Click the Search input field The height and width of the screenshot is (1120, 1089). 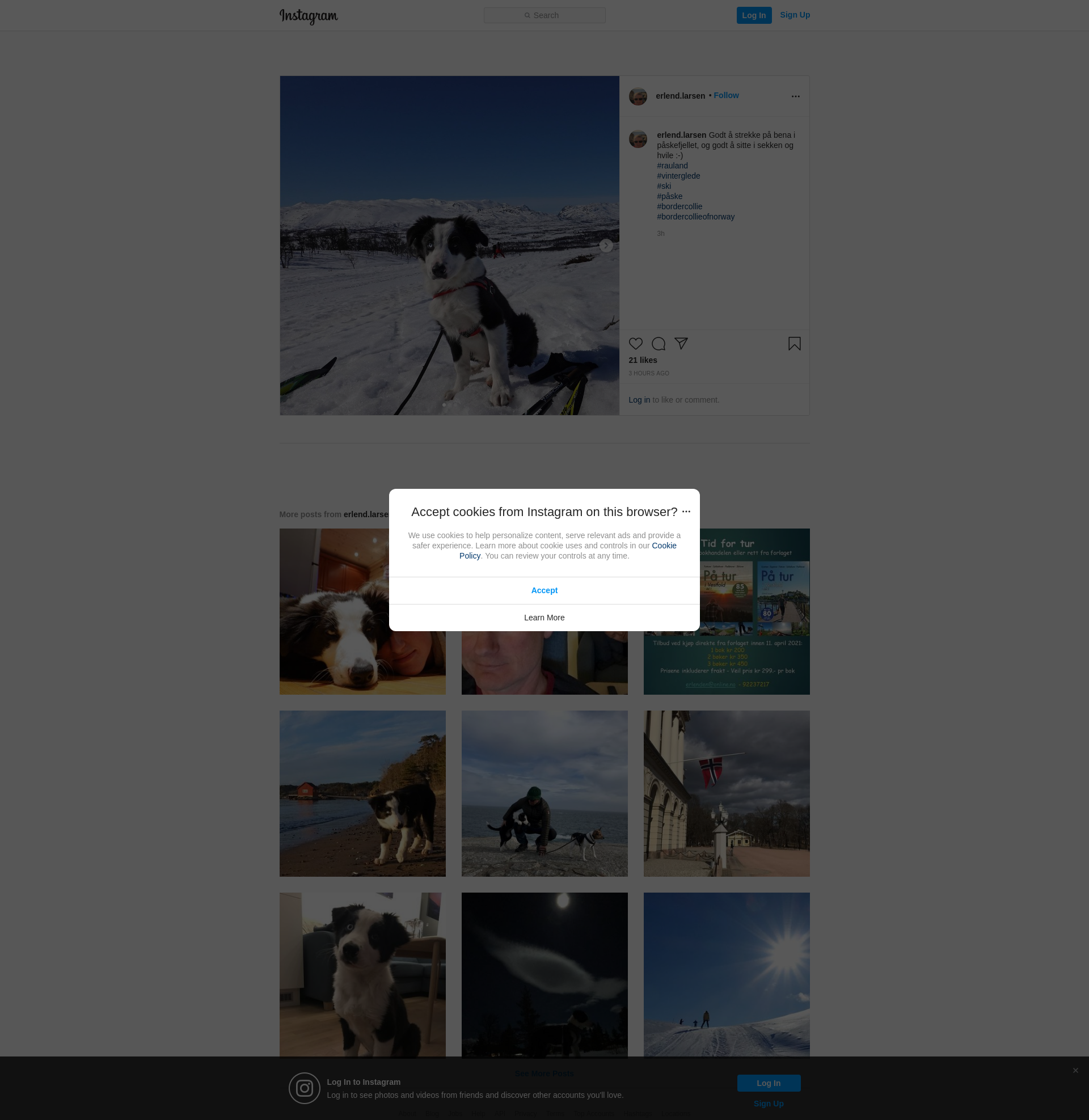[544, 15]
